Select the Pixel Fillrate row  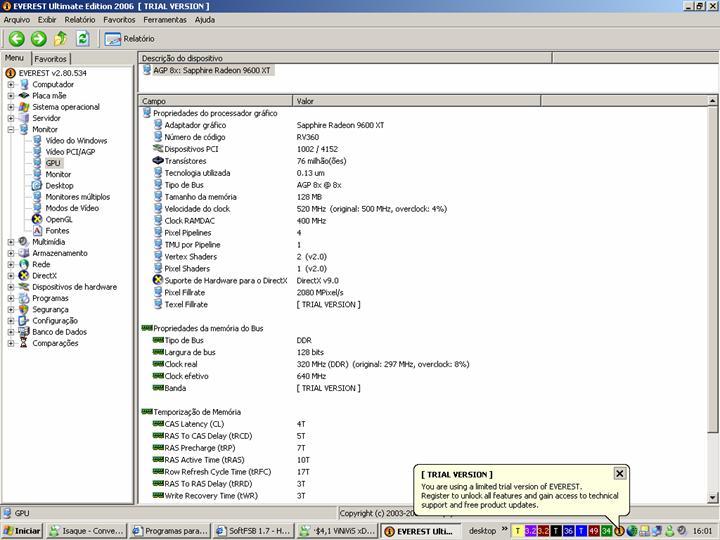tap(184, 292)
